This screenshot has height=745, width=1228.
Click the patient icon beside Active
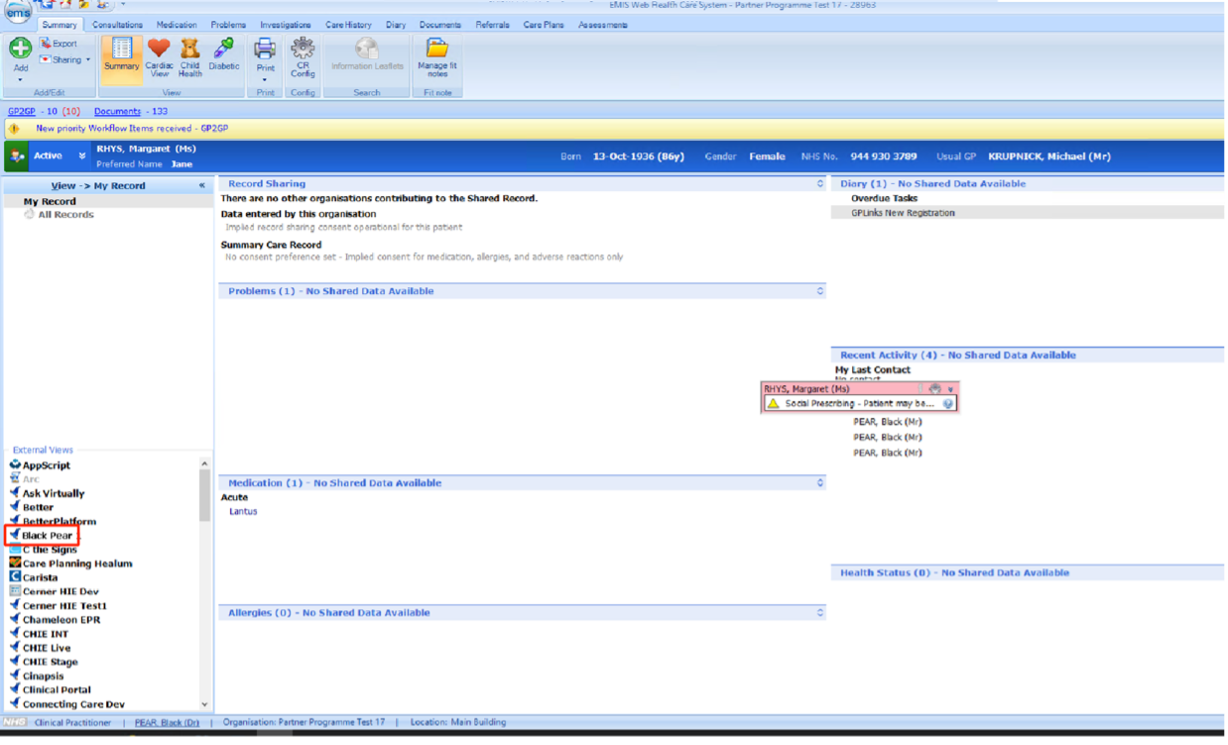click(17, 156)
